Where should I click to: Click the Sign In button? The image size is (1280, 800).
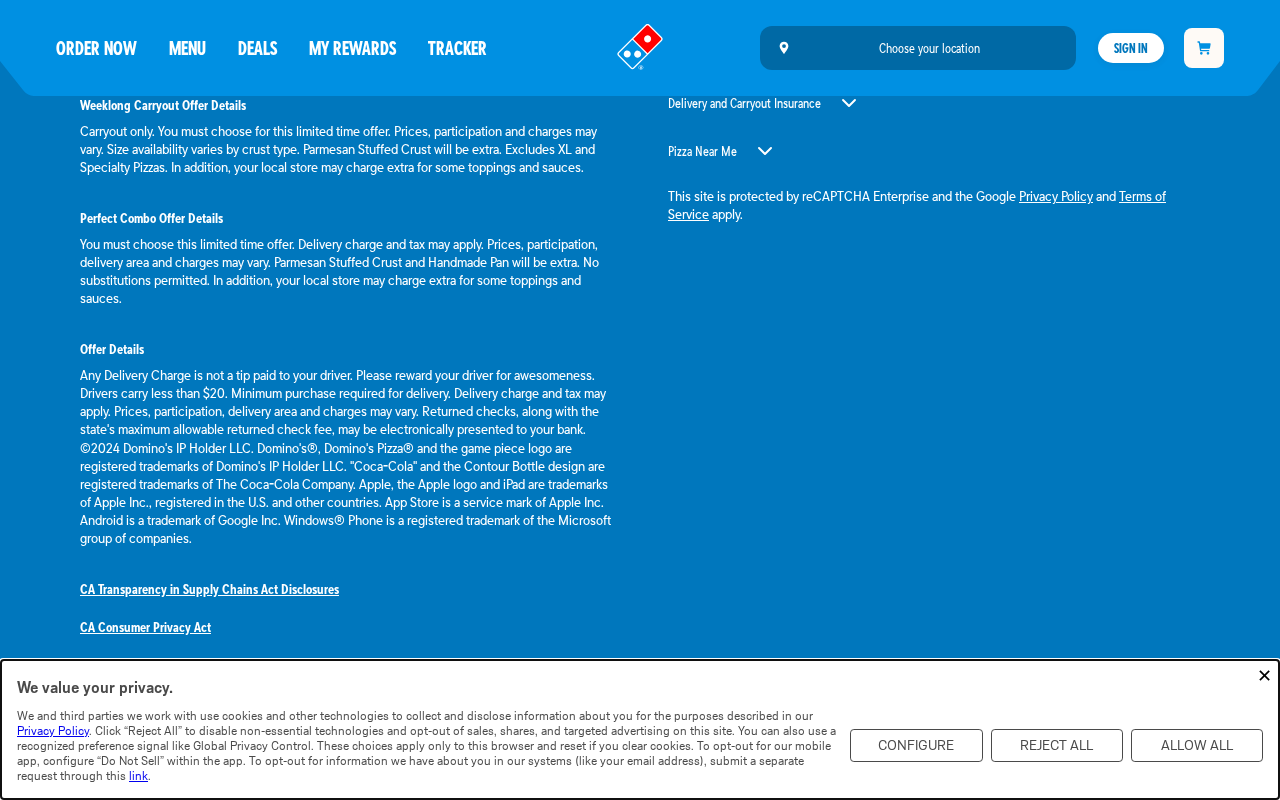tap(1131, 48)
